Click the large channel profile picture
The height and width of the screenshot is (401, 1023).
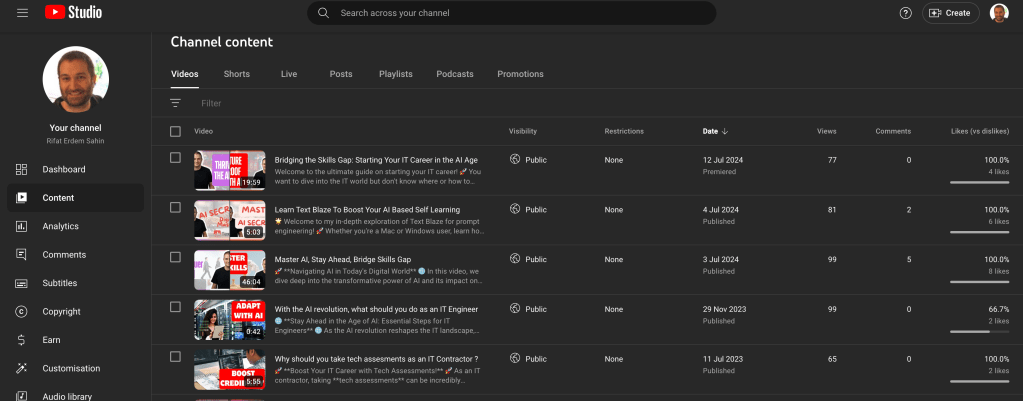(76, 80)
